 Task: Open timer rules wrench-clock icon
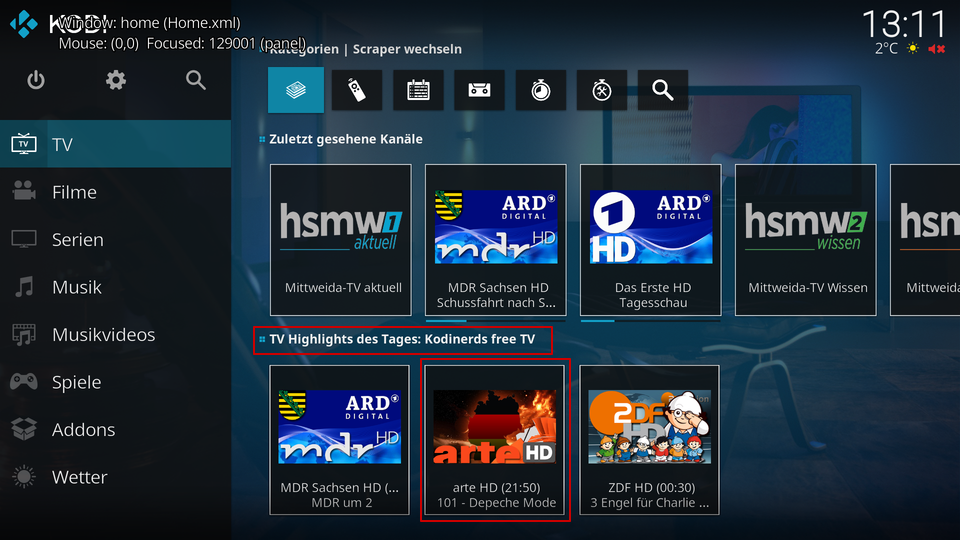(x=602, y=90)
